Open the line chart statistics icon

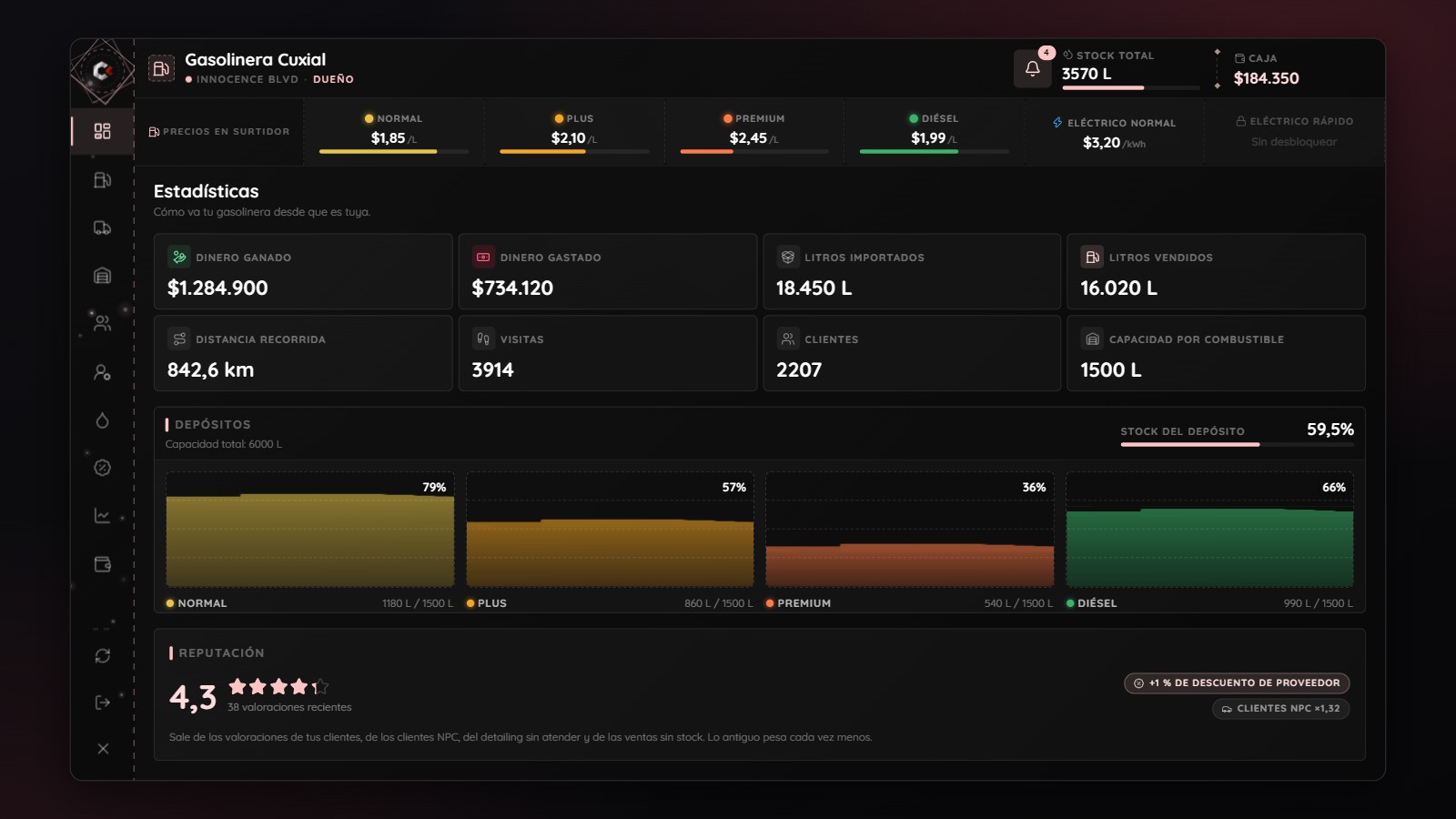102,516
